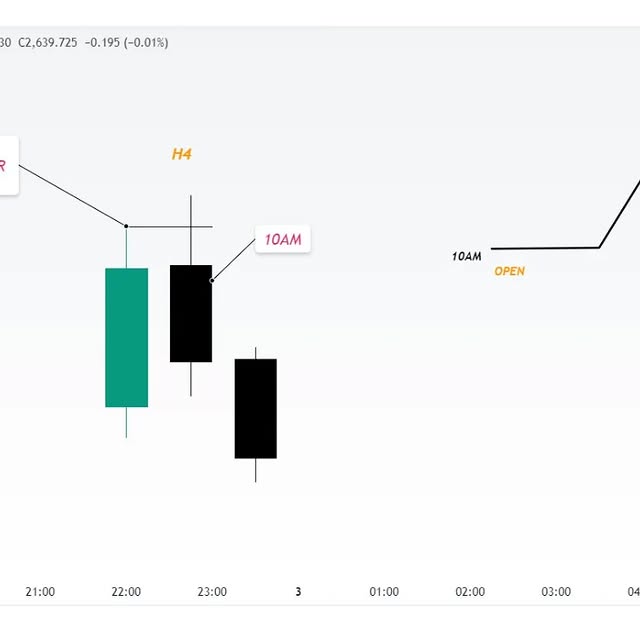Select the orange H4 text label
Viewport: 640px width, 640px height.
point(181,154)
